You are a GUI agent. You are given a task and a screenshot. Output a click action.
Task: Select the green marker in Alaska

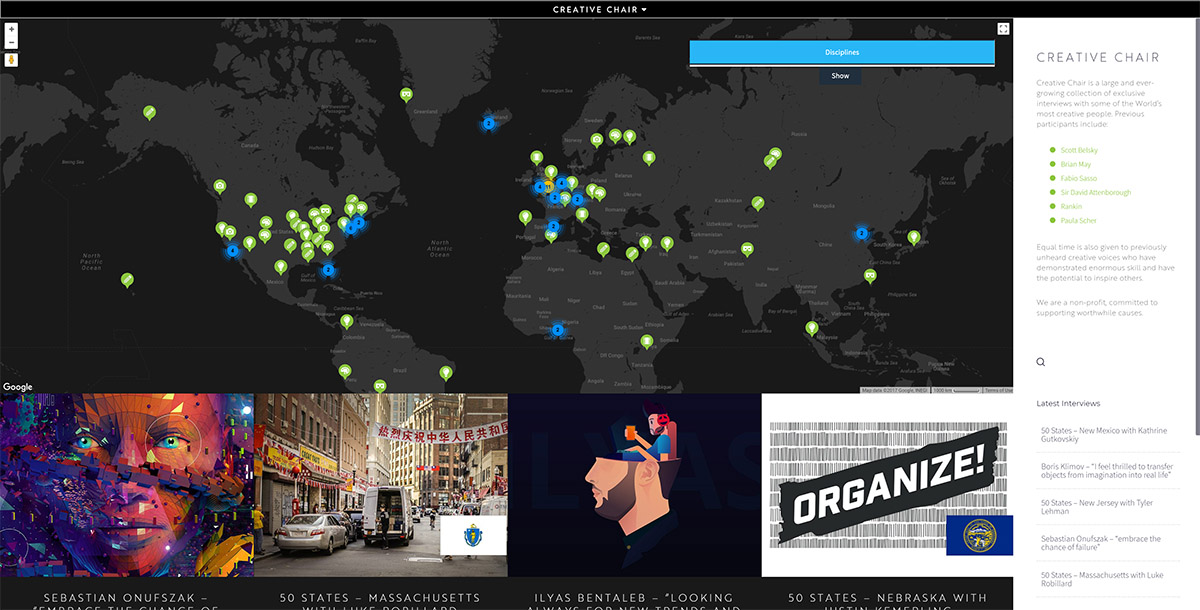click(x=149, y=113)
